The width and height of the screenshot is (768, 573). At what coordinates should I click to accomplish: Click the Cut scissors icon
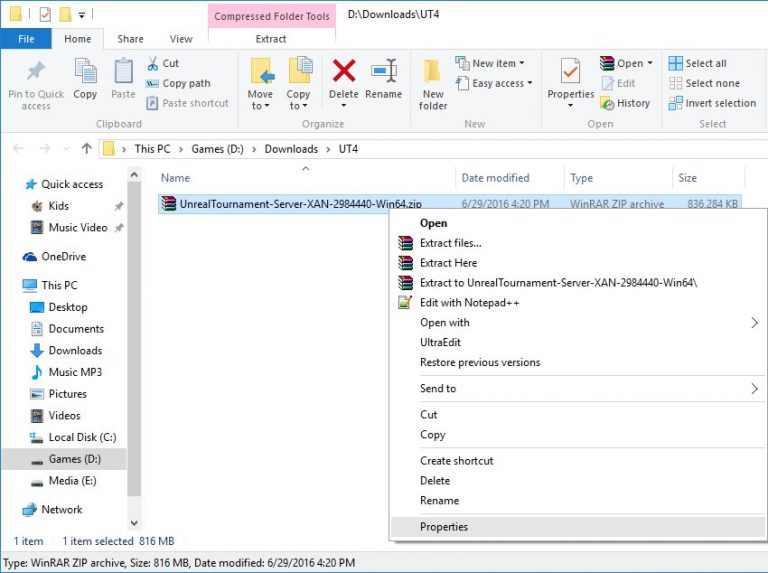[x=153, y=63]
